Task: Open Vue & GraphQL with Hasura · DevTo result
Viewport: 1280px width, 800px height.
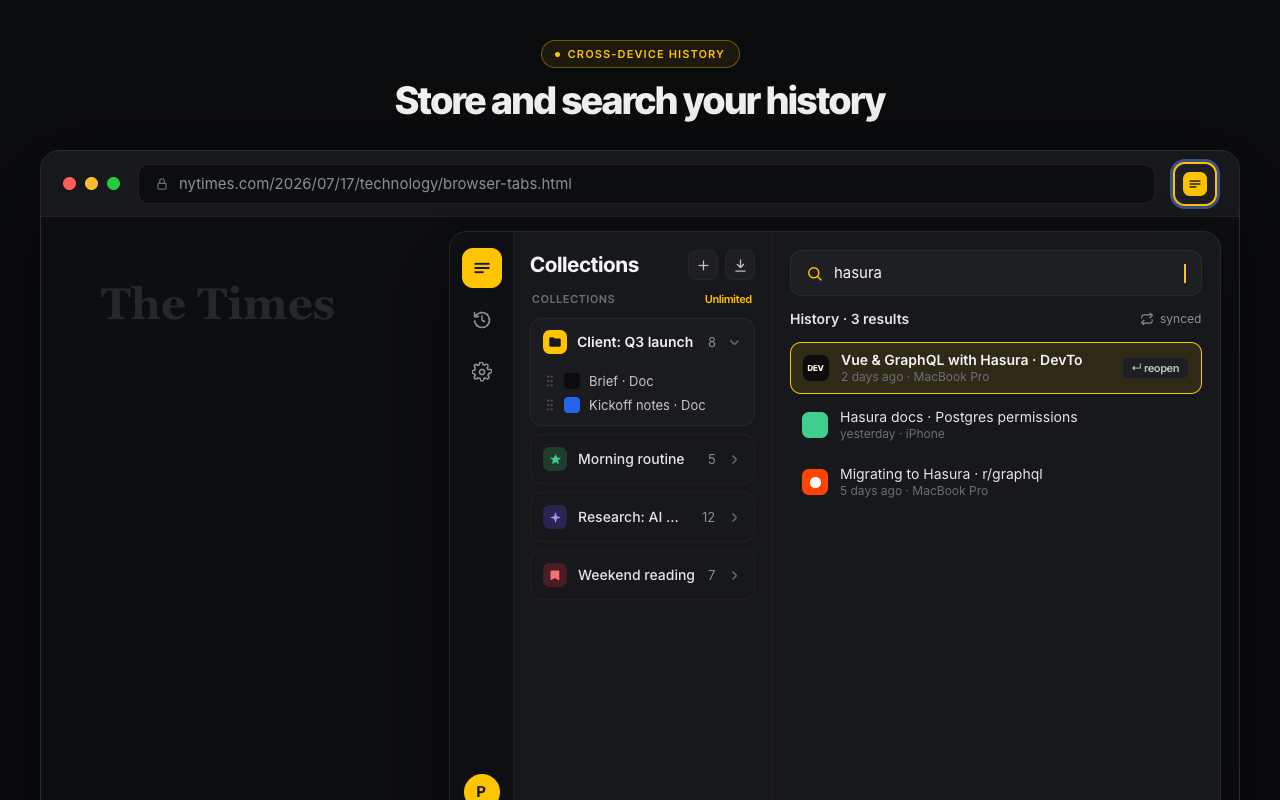Action: click(x=996, y=368)
